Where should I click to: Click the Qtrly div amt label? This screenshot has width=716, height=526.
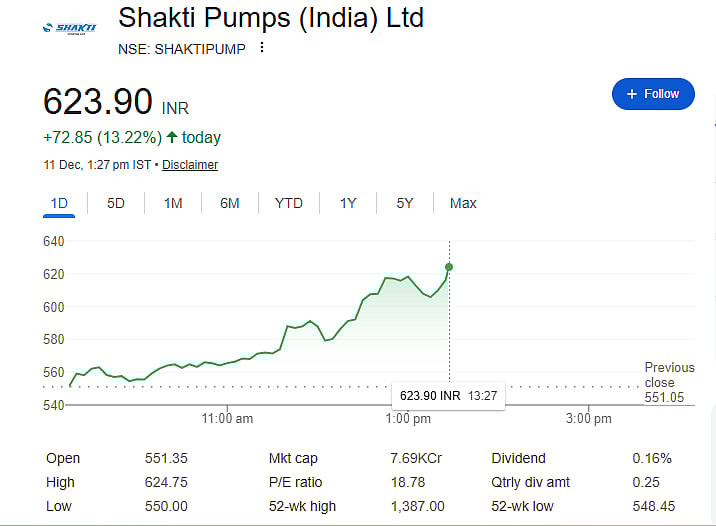pyautogui.click(x=530, y=482)
